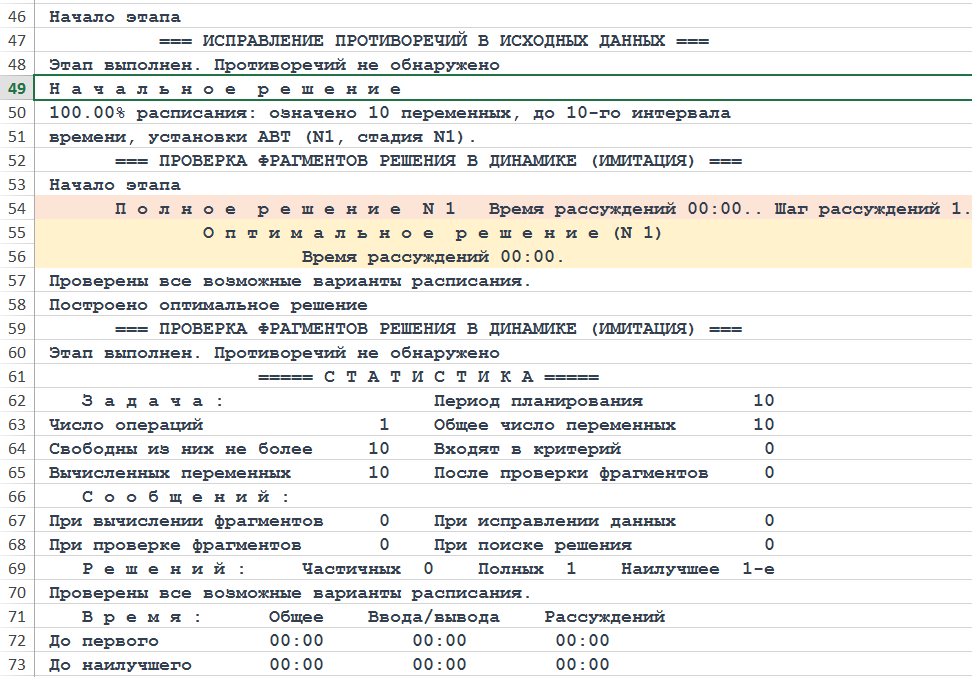Click the pink 'Полное решение N 1' cell
Image resolution: width=972 pixels, height=677 pixels.
[285, 209]
